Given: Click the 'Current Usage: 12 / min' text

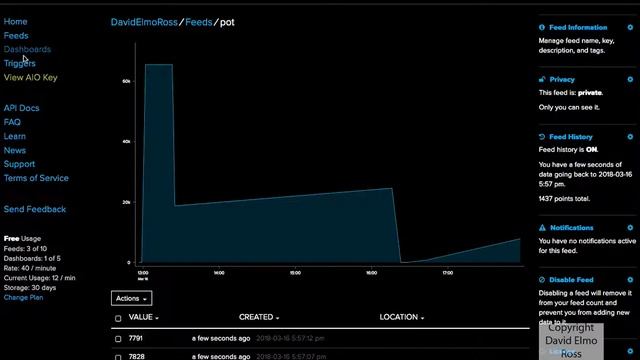Looking at the screenshot, I should click(40, 278).
